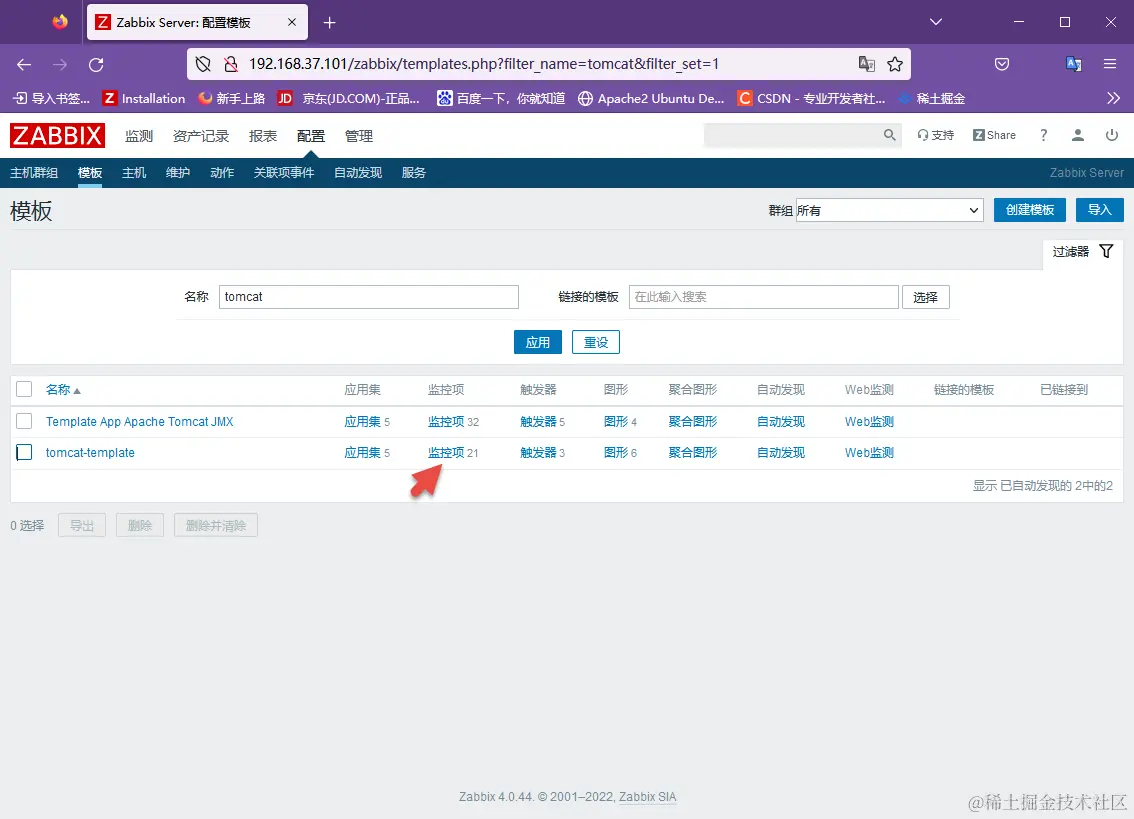Switch to 服务 submenu
Image resolution: width=1134 pixels, height=819 pixels.
(x=414, y=173)
